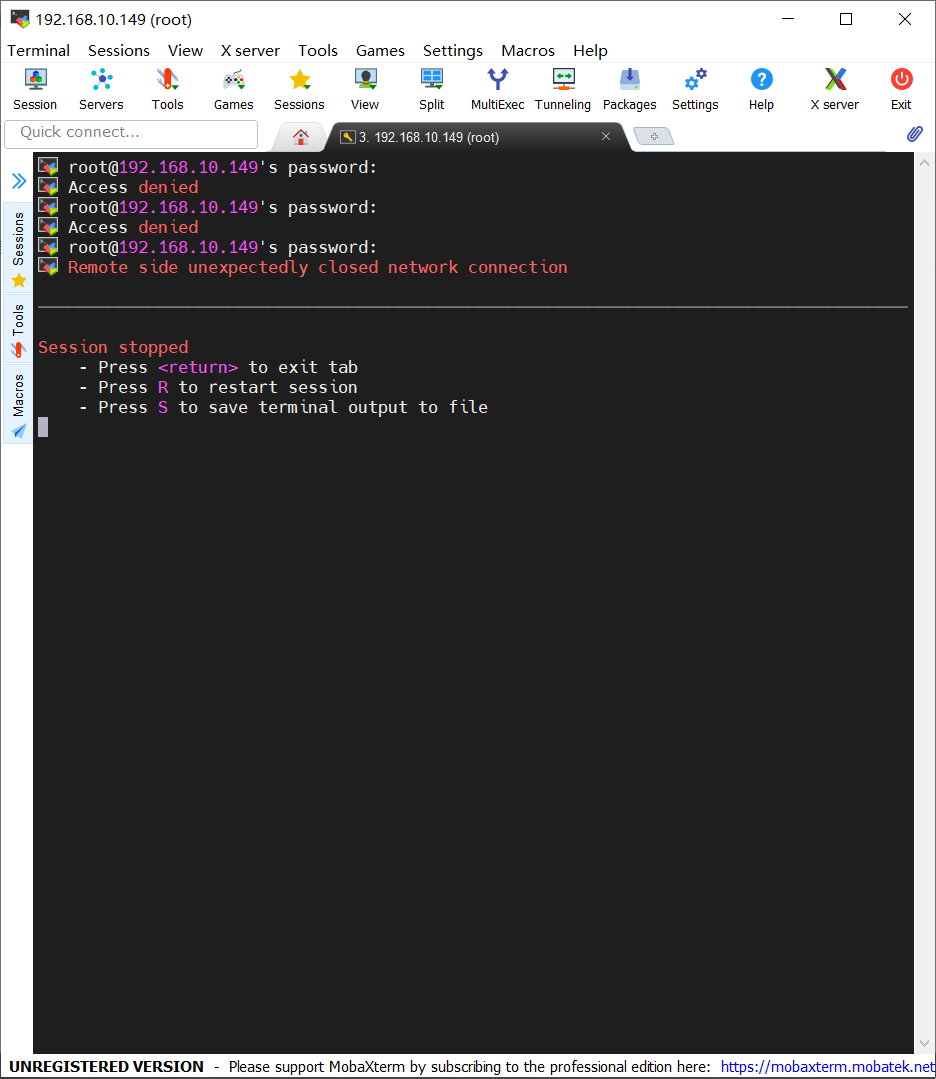Viewport: 936px width, 1079px height.
Task: Click the paperclip attach icon
Action: coord(914,133)
